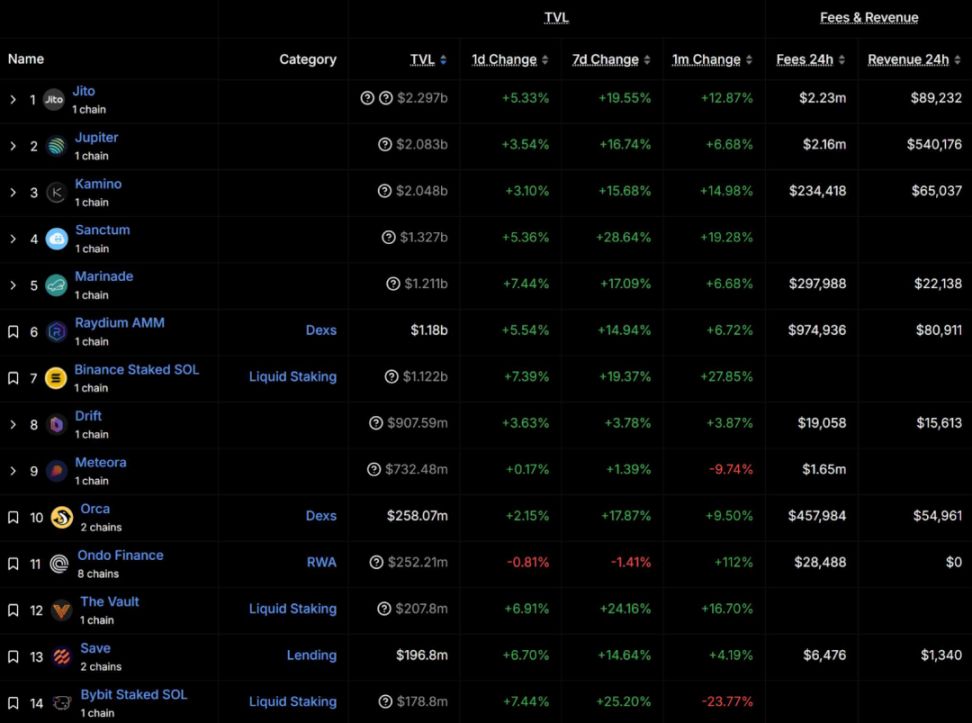Open the Kamino protocol link
The height and width of the screenshot is (723, 972).
click(98, 184)
